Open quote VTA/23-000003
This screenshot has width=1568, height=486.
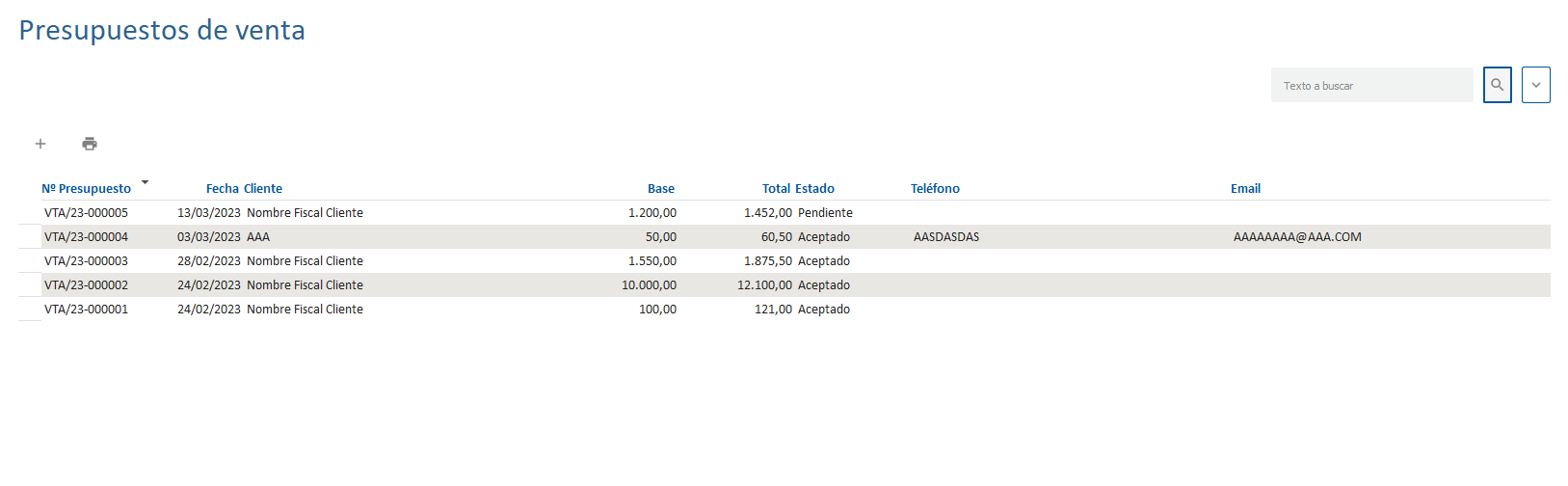click(x=86, y=261)
